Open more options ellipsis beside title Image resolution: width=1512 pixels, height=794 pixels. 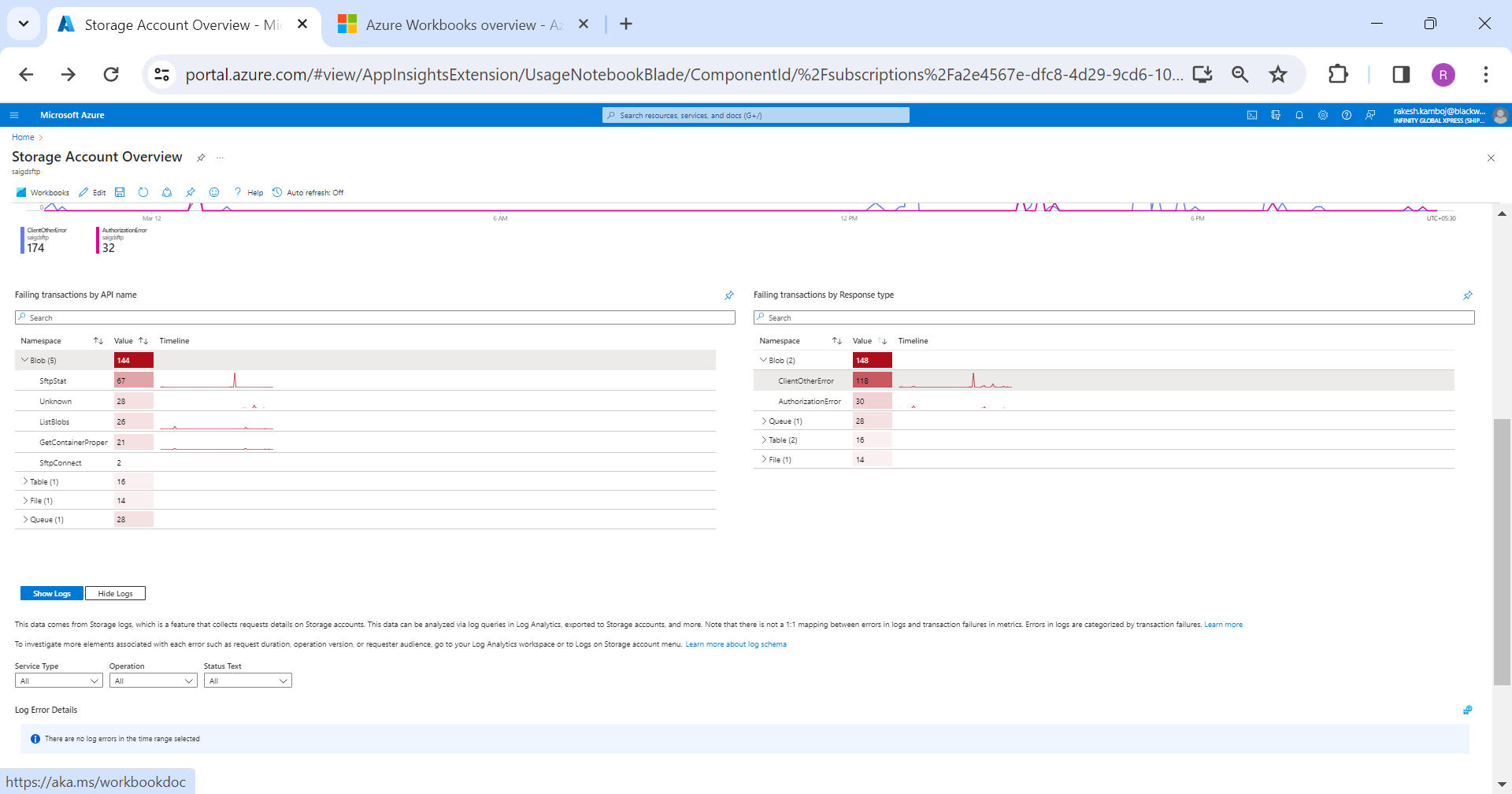pyautogui.click(x=220, y=158)
